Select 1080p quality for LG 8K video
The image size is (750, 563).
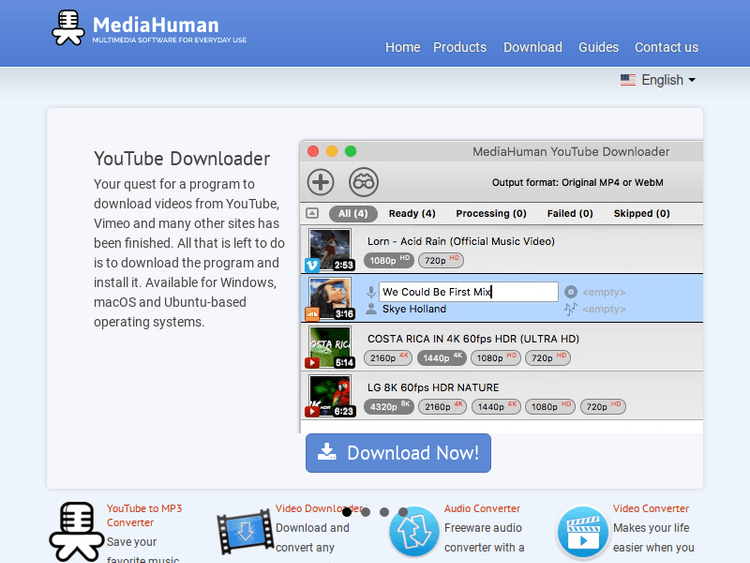pyautogui.click(x=550, y=407)
